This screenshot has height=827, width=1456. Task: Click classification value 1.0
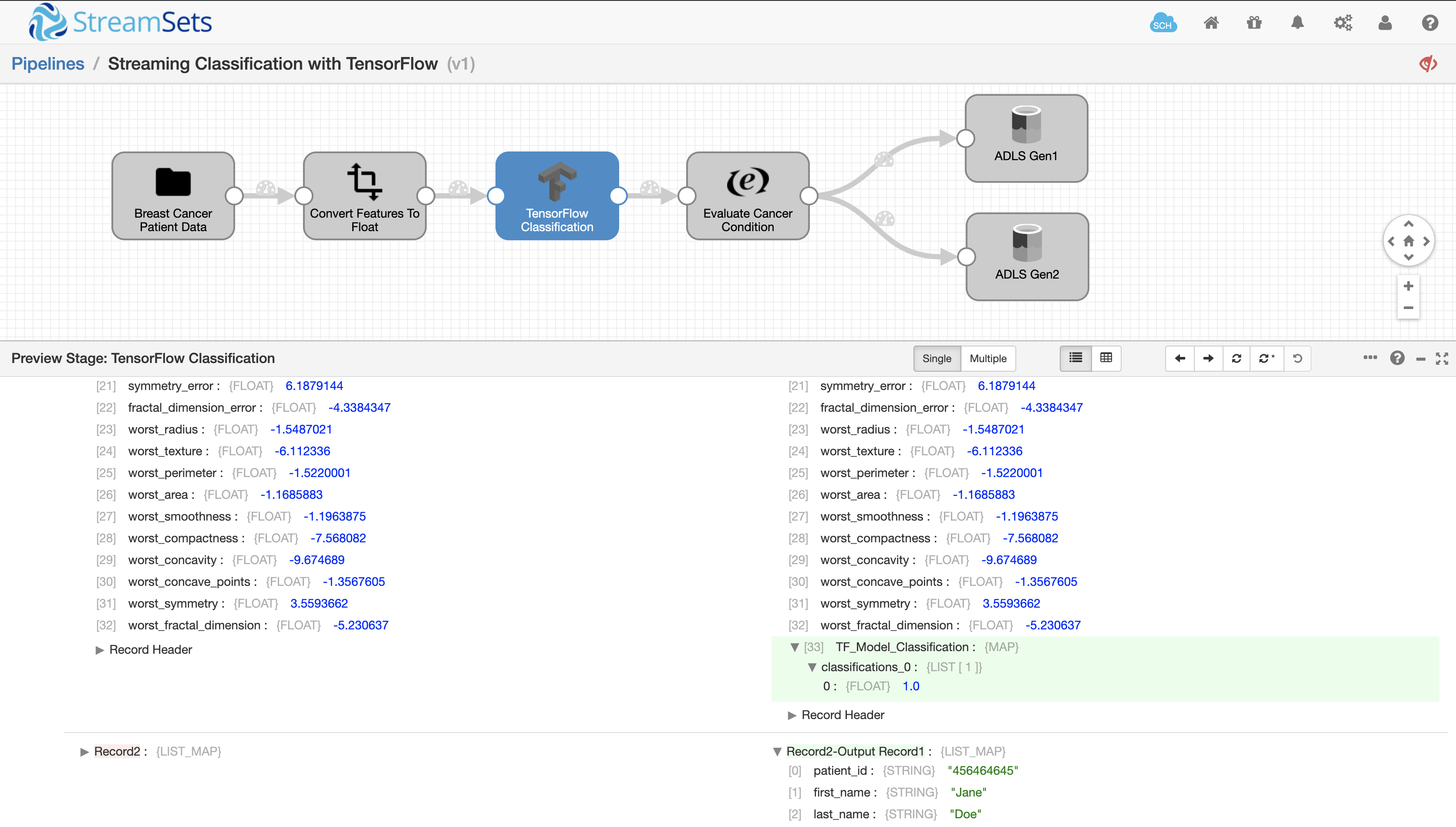[910, 686]
